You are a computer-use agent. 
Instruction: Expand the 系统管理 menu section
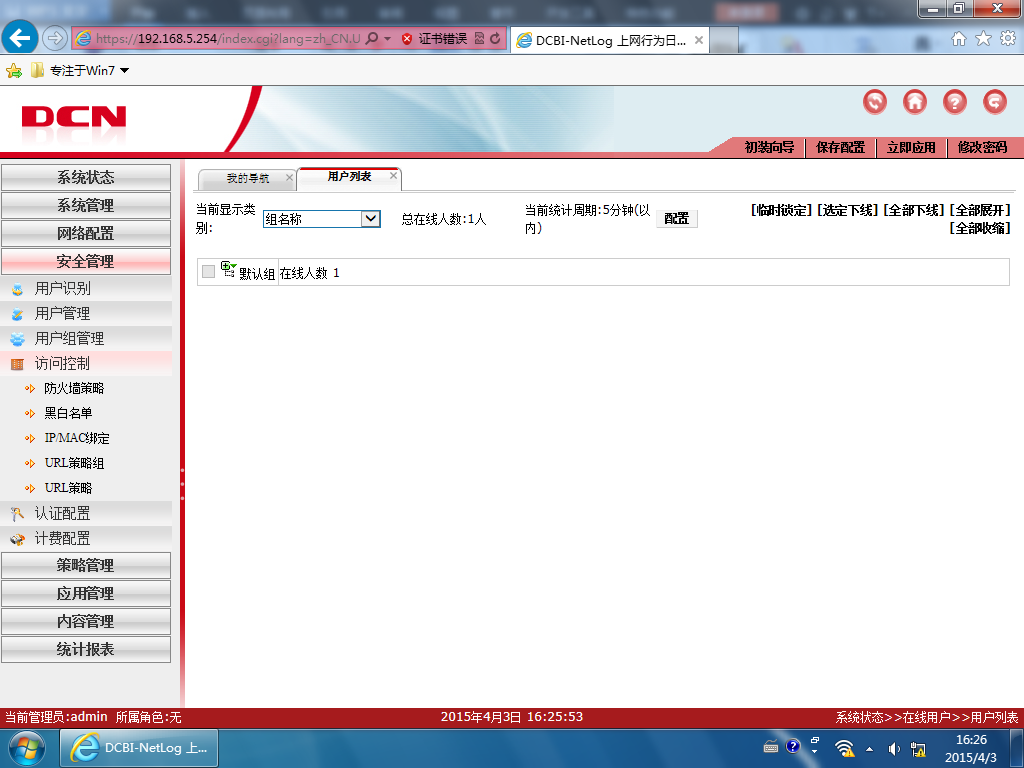coord(86,206)
